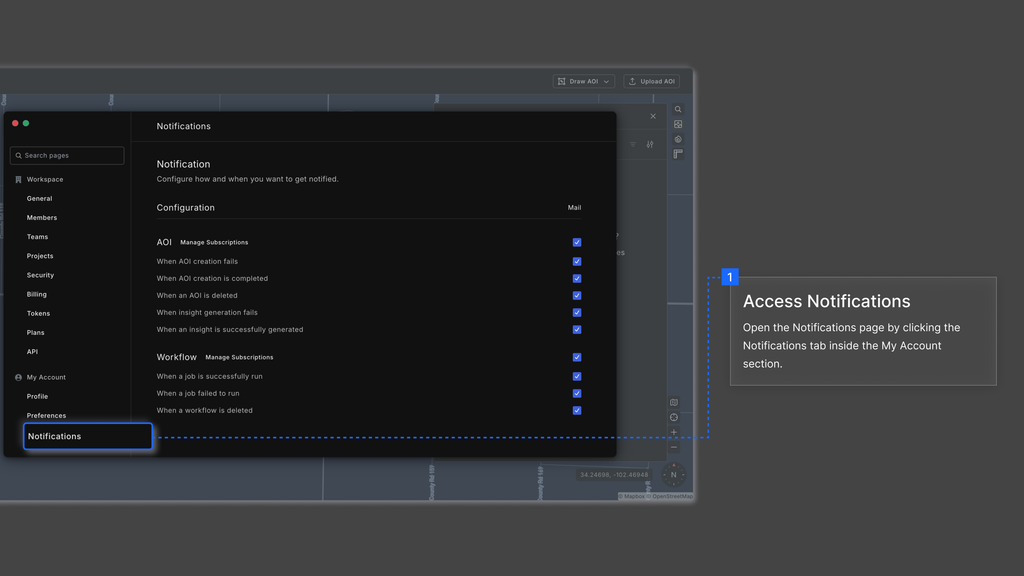Image resolution: width=1024 pixels, height=576 pixels.
Task: Open the Preferences page
Action: point(46,415)
